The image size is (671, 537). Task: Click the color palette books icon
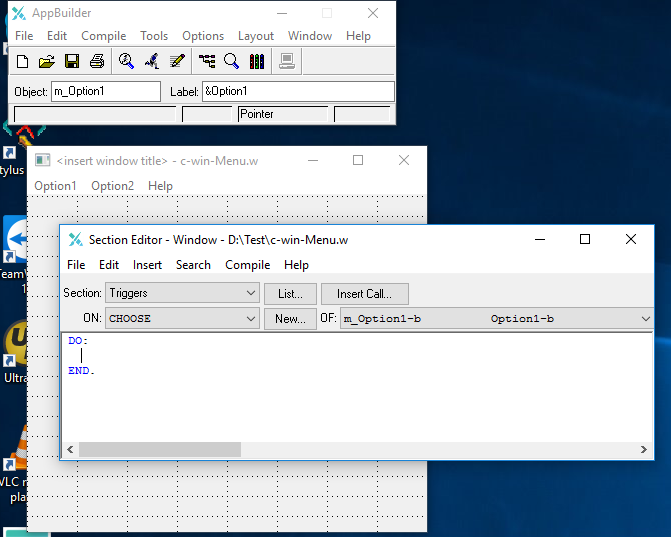pos(257,61)
